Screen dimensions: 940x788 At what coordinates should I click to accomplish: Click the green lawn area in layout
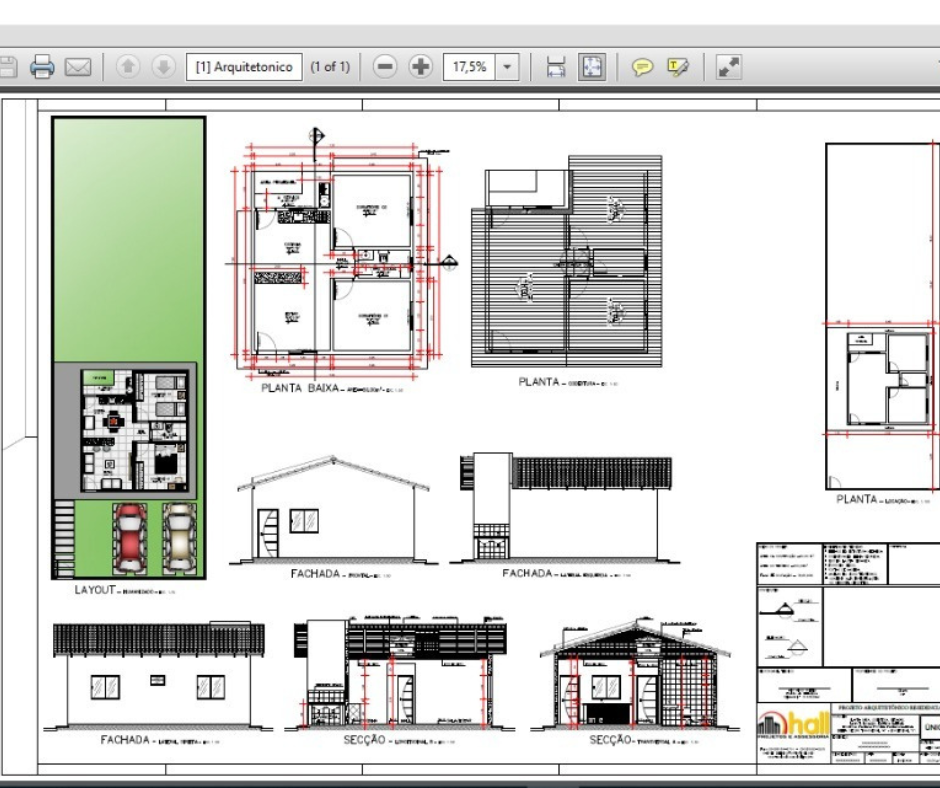point(128,240)
